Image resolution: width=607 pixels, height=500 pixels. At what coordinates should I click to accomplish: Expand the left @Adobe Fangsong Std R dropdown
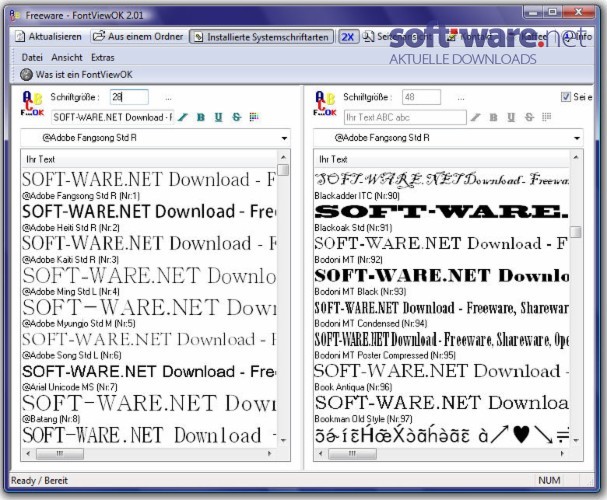[284, 138]
